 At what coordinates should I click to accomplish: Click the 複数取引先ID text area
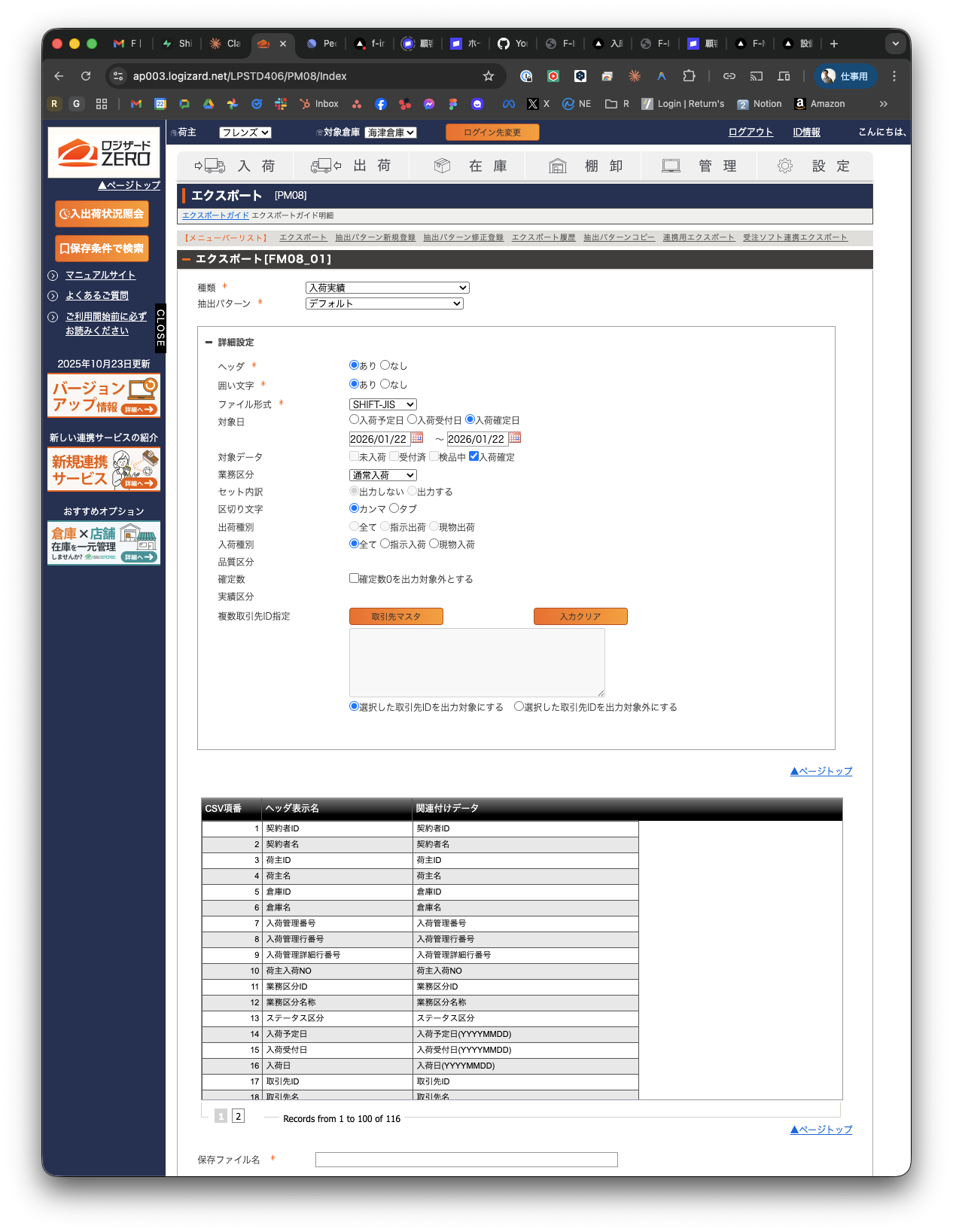[477, 663]
